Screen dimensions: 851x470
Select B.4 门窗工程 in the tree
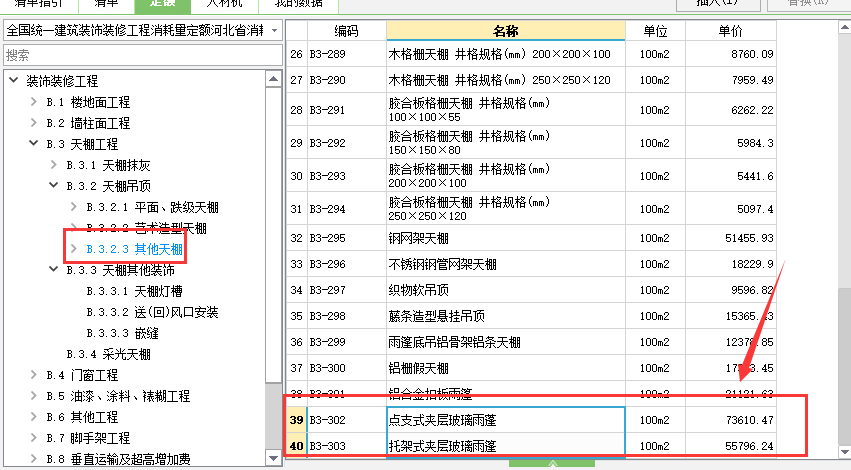point(82,376)
